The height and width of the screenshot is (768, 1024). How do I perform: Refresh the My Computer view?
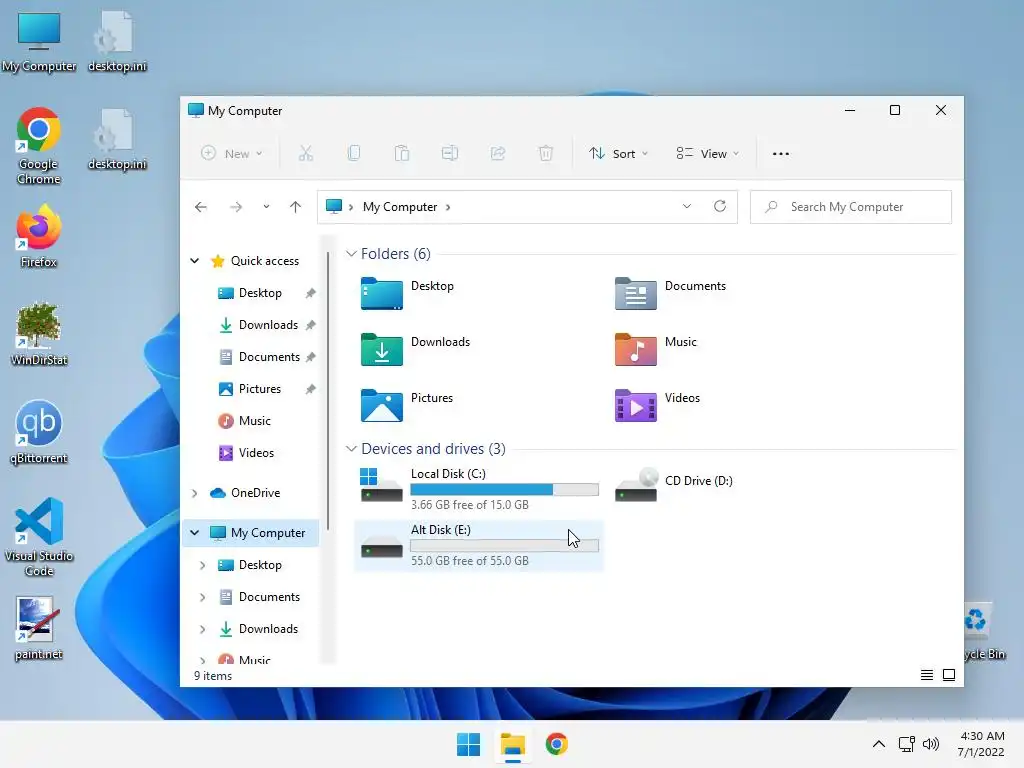point(720,206)
